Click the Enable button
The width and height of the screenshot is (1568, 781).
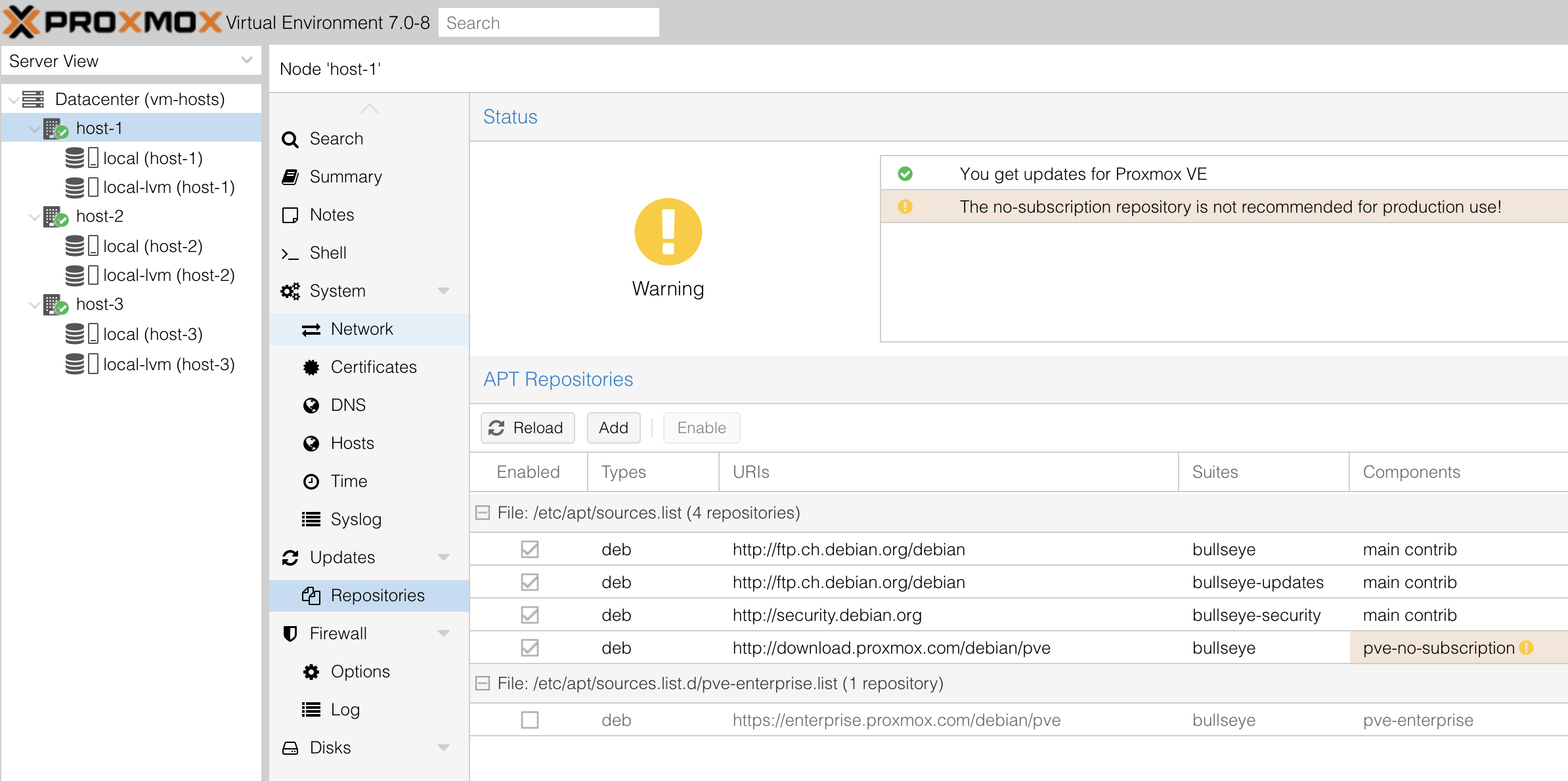(x=701, y=428)
